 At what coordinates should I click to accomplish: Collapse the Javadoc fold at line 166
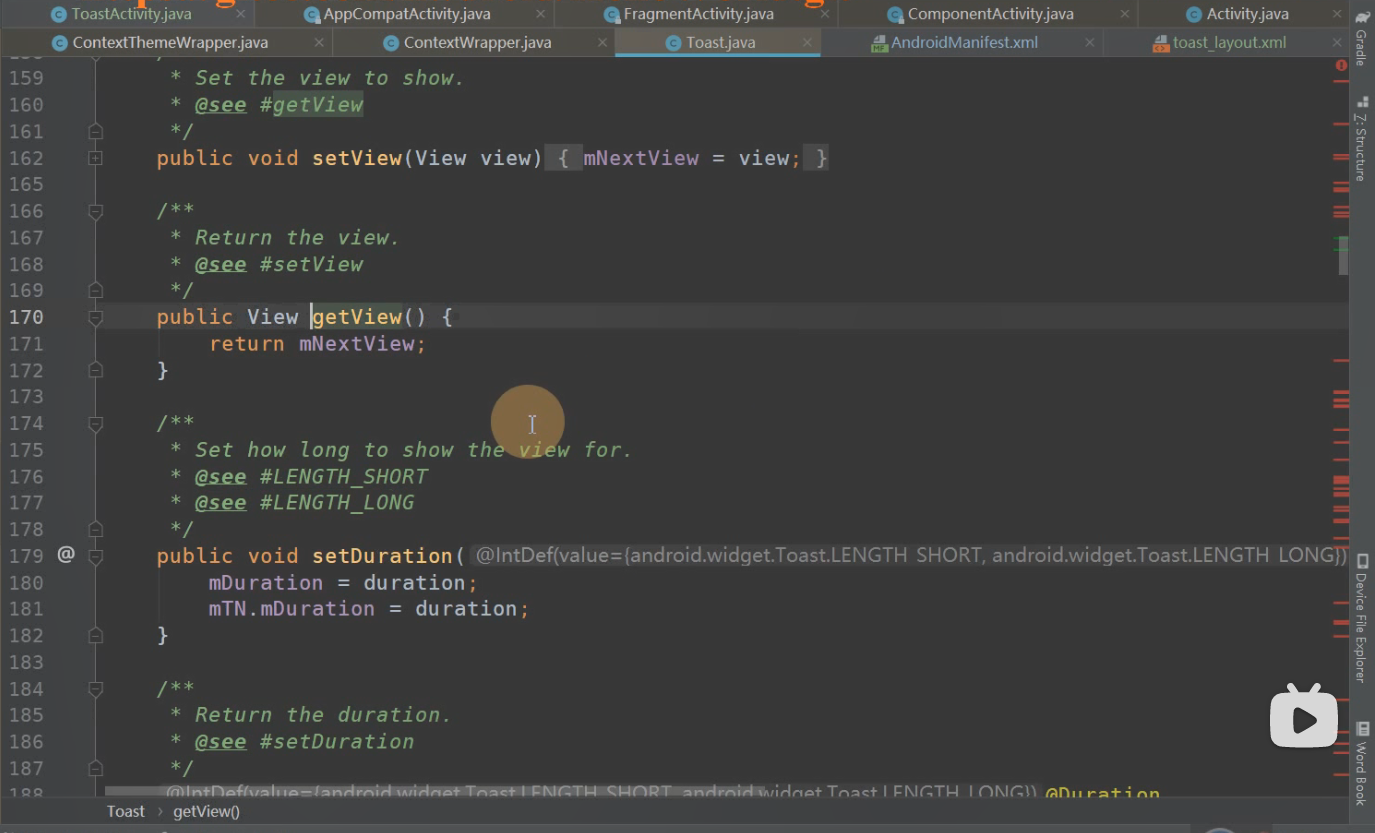[x=95, y=211]
